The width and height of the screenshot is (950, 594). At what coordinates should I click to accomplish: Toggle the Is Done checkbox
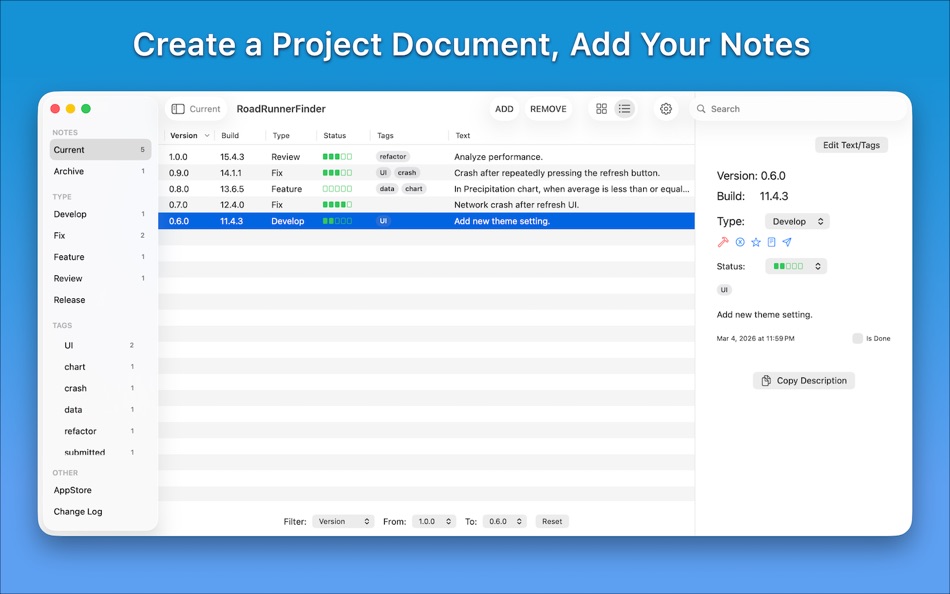pos(857,338)
